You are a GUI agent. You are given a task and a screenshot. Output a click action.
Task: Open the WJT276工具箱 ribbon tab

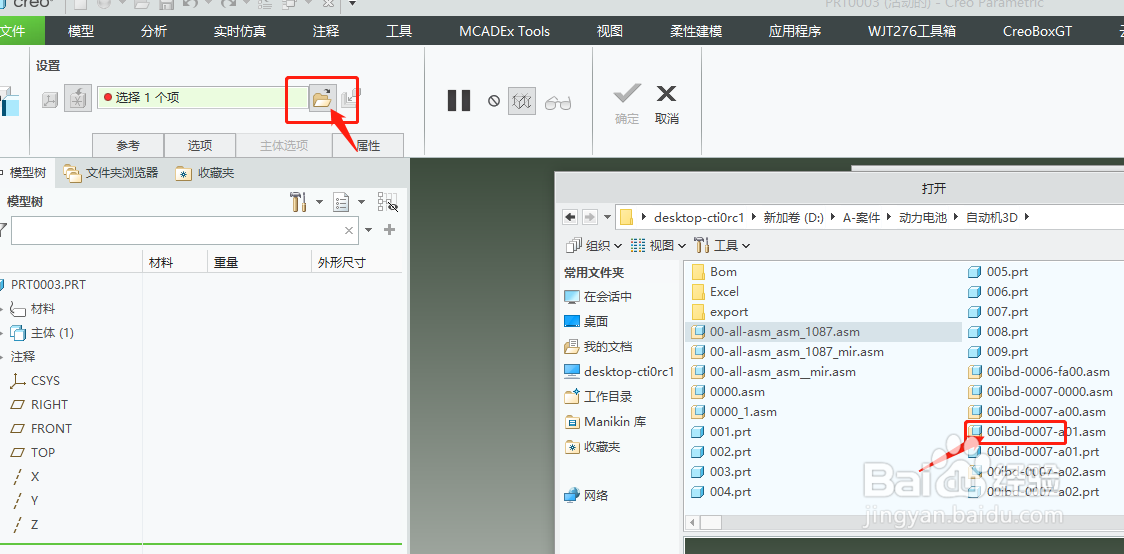(x=912, y=31)
